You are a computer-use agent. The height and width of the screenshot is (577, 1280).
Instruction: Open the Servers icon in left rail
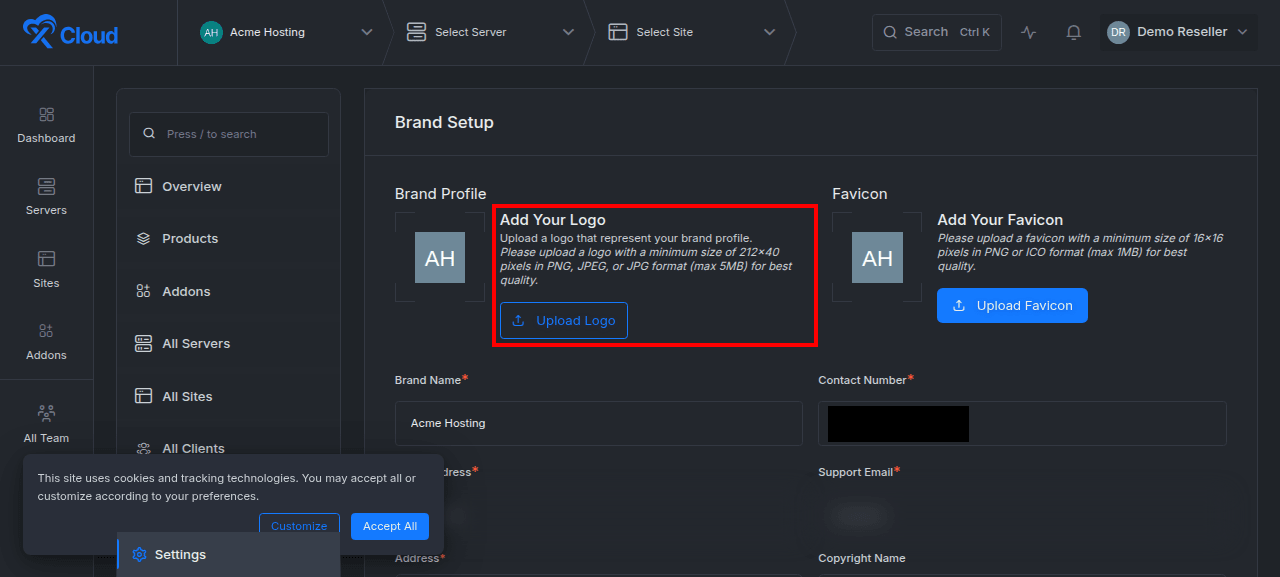(x=46, y=186)
